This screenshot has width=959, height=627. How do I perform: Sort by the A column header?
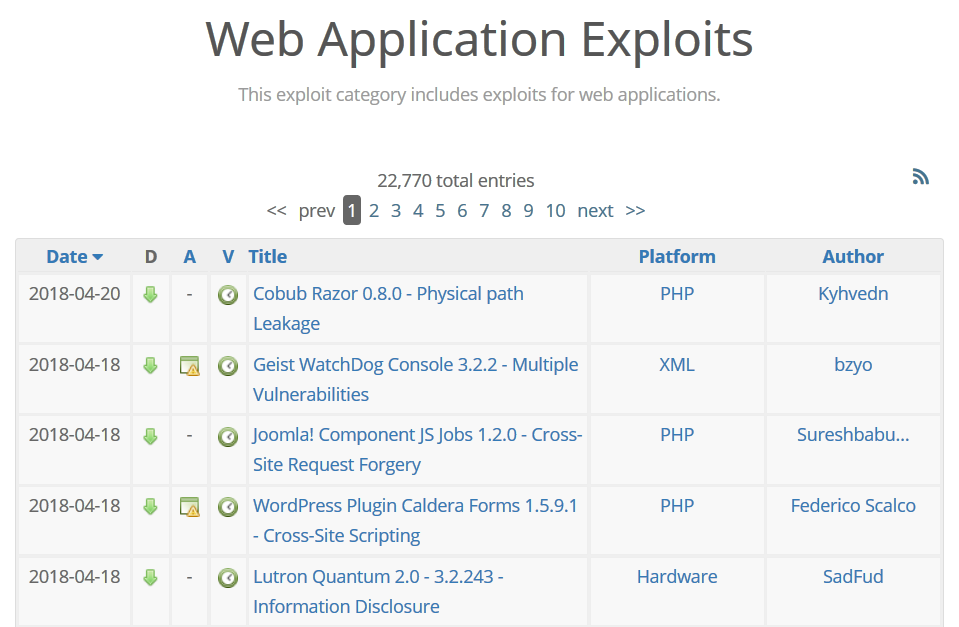tap(190, 256)
